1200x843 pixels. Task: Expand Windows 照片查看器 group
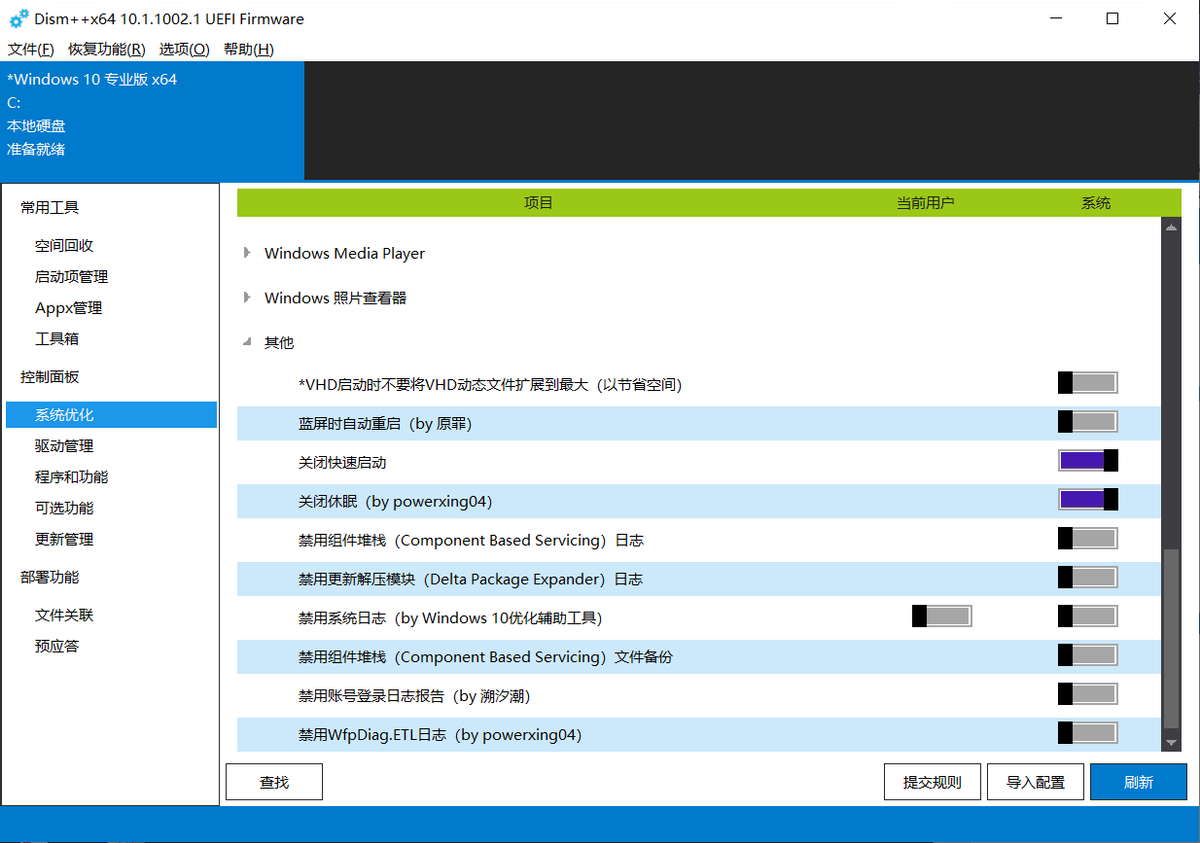[x=247, y=297]
